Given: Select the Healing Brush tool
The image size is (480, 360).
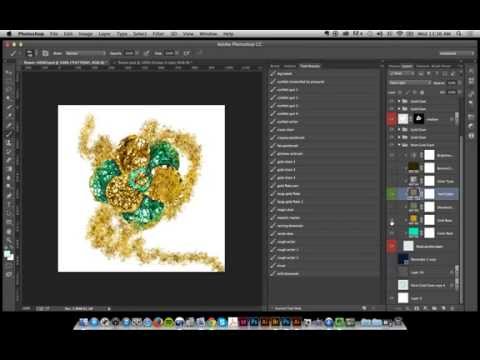Looking at the screenshot, I should click(x=9, y=125).
